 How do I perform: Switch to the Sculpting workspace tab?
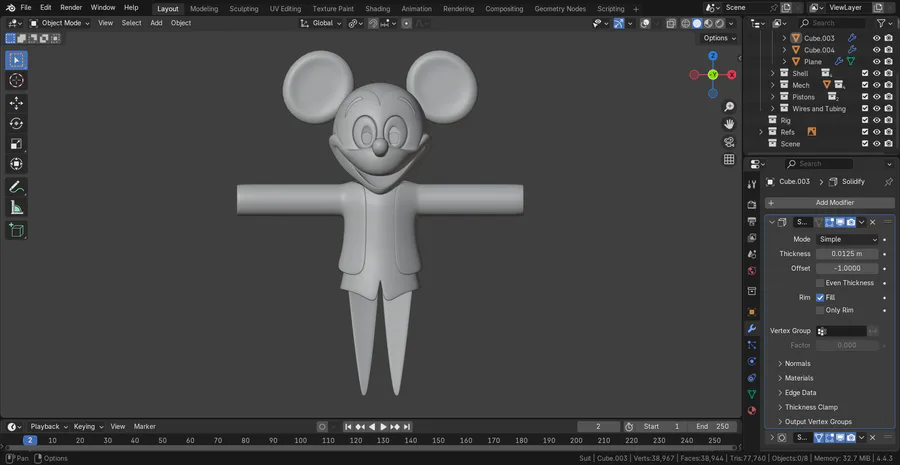[244, 9]
